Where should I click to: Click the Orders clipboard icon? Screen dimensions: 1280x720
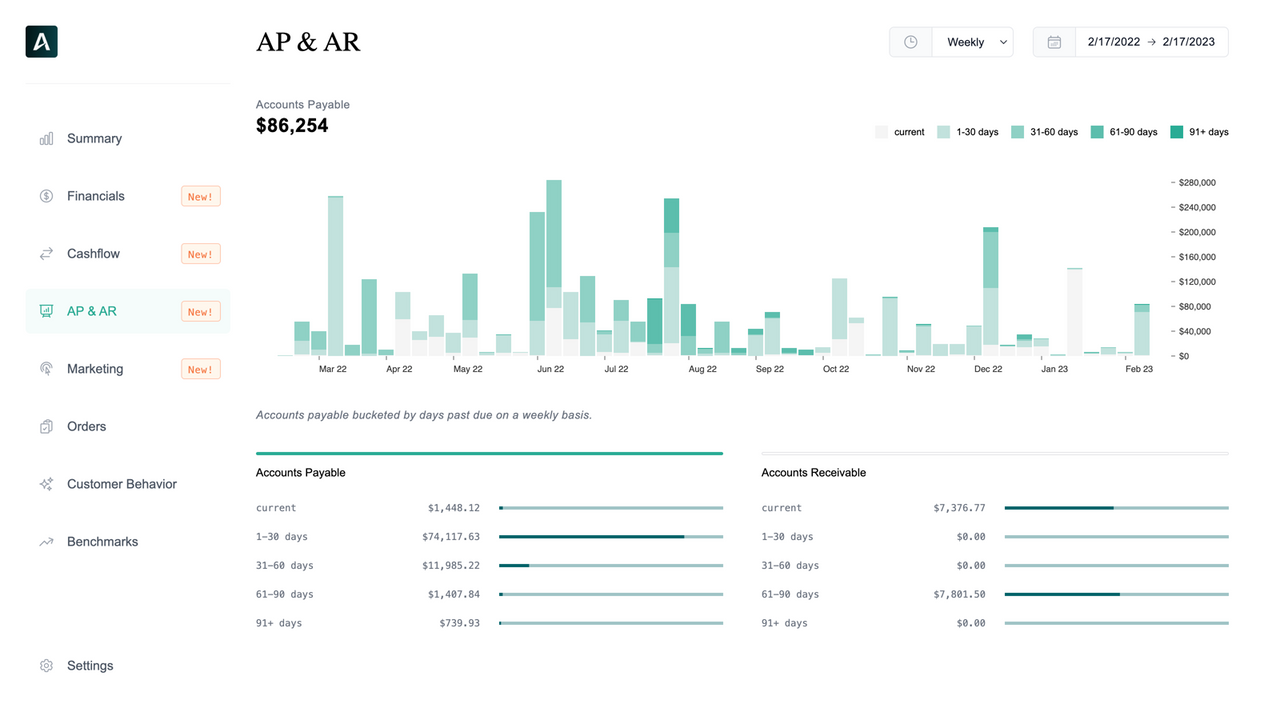(46, 427)
